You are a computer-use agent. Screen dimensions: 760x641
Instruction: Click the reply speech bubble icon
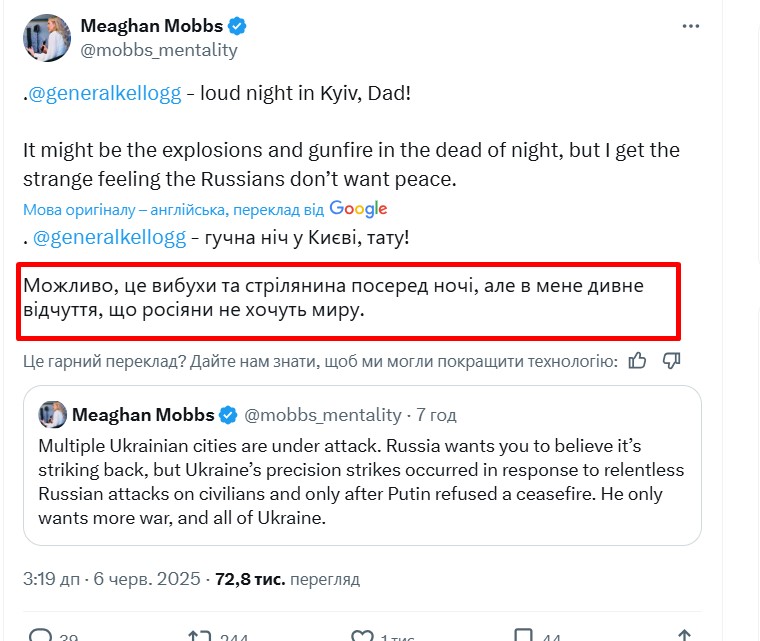click(41, 634)
